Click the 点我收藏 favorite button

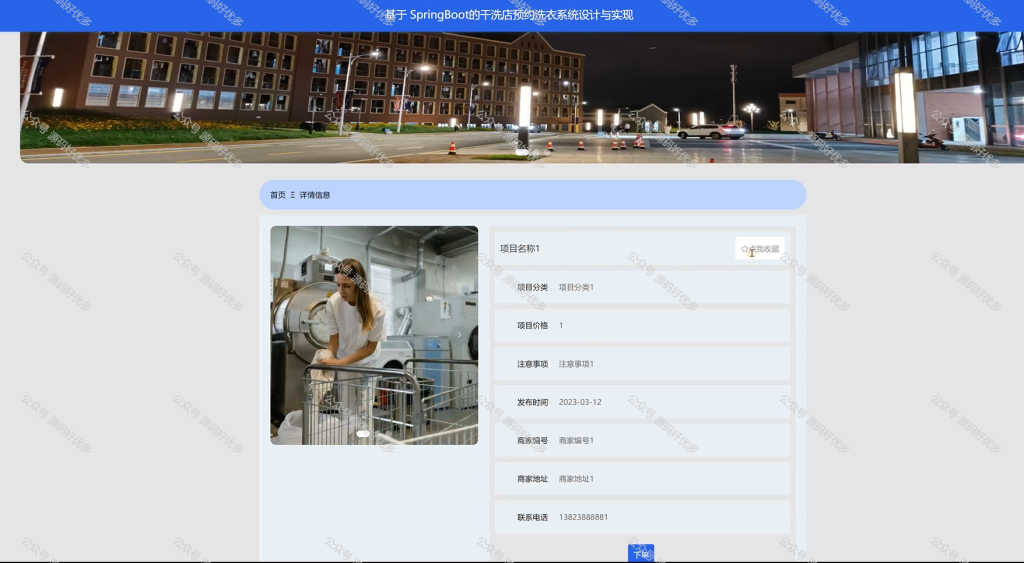point(760,248)
